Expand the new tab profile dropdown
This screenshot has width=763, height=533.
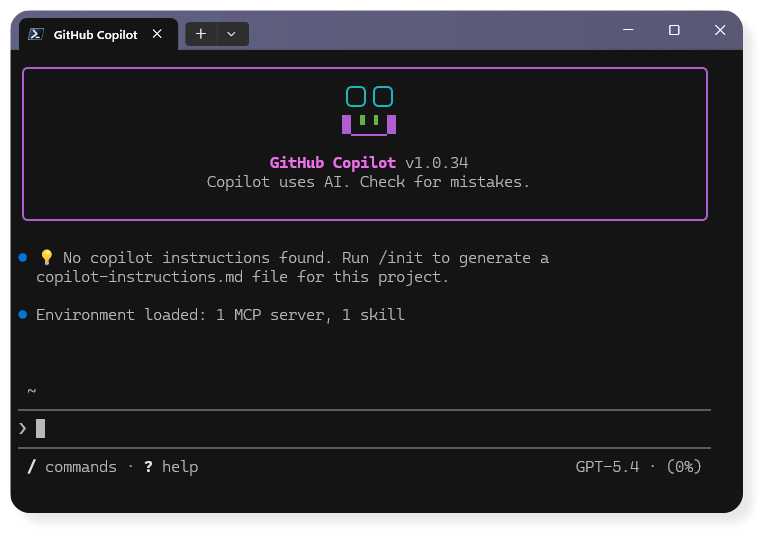pyautogui.click(x=232, y=33)
